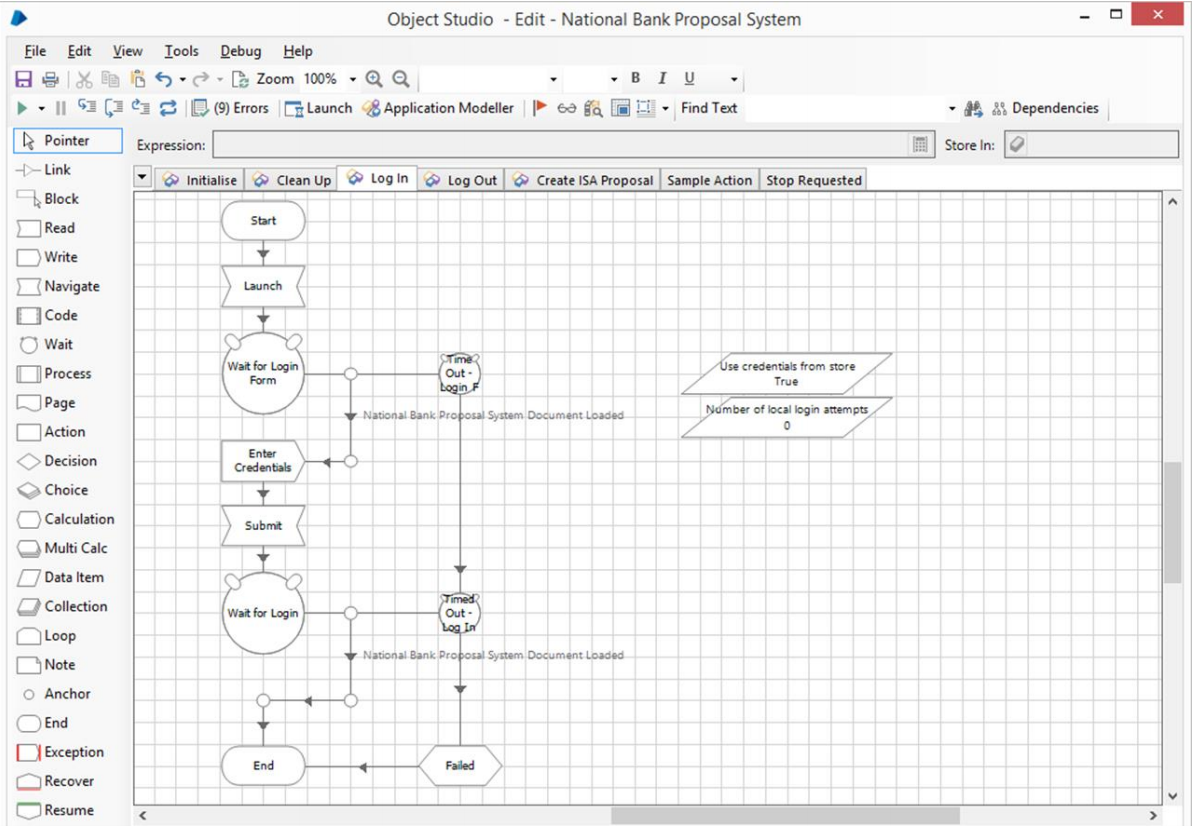Click the (9) Errors button
1195x835 pixels.
(x=231, y=108)
